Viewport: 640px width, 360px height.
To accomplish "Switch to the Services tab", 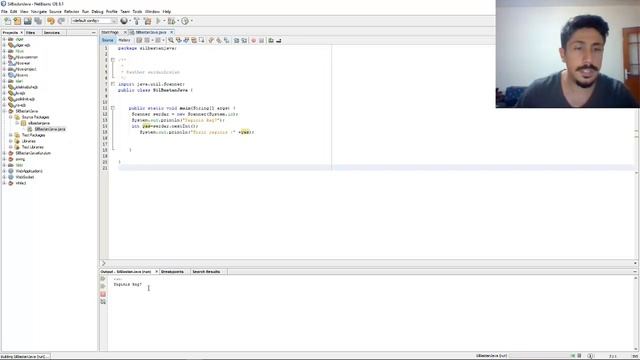I will click(52, 32).
